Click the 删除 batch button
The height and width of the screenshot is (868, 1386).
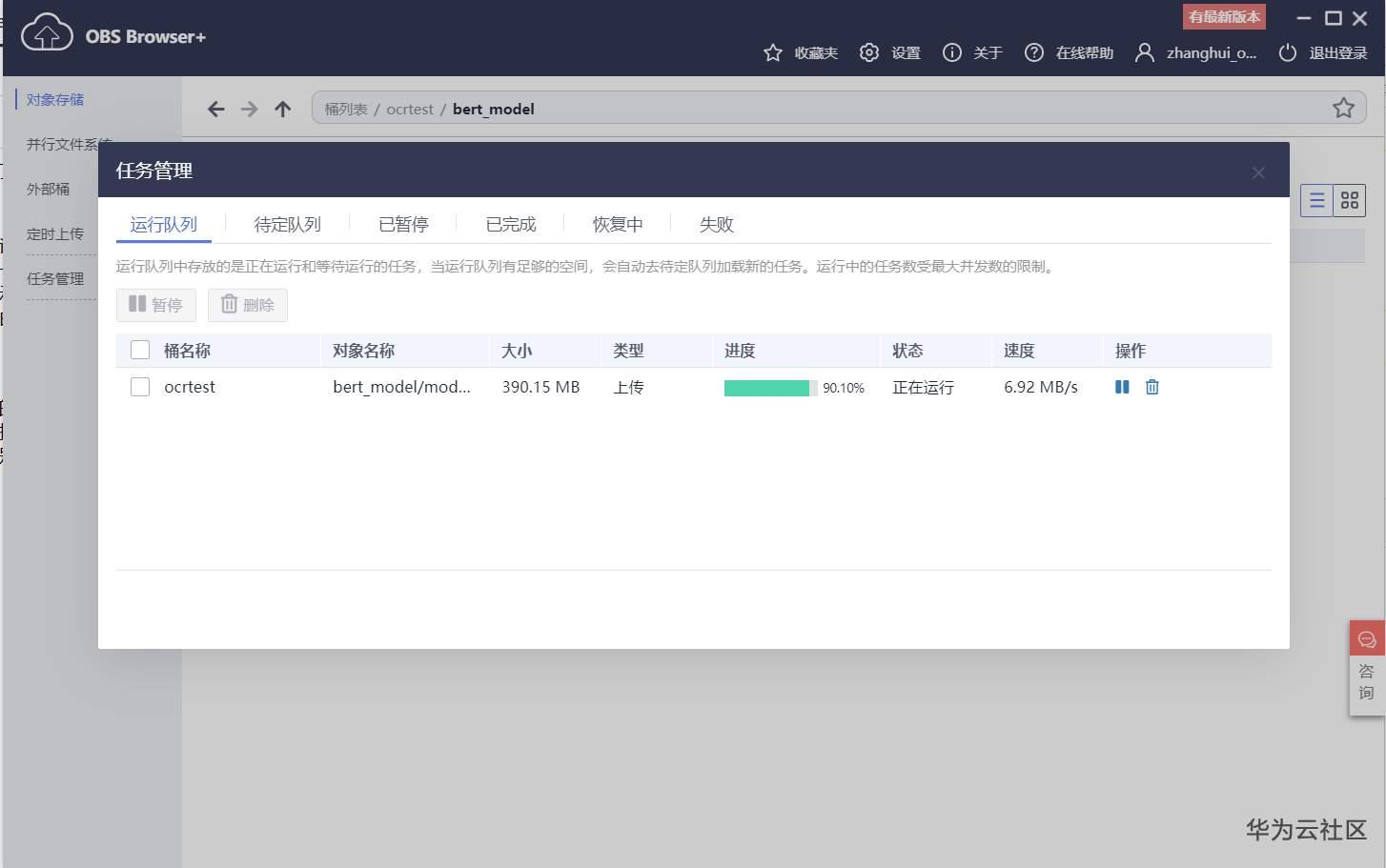[248, 305]
